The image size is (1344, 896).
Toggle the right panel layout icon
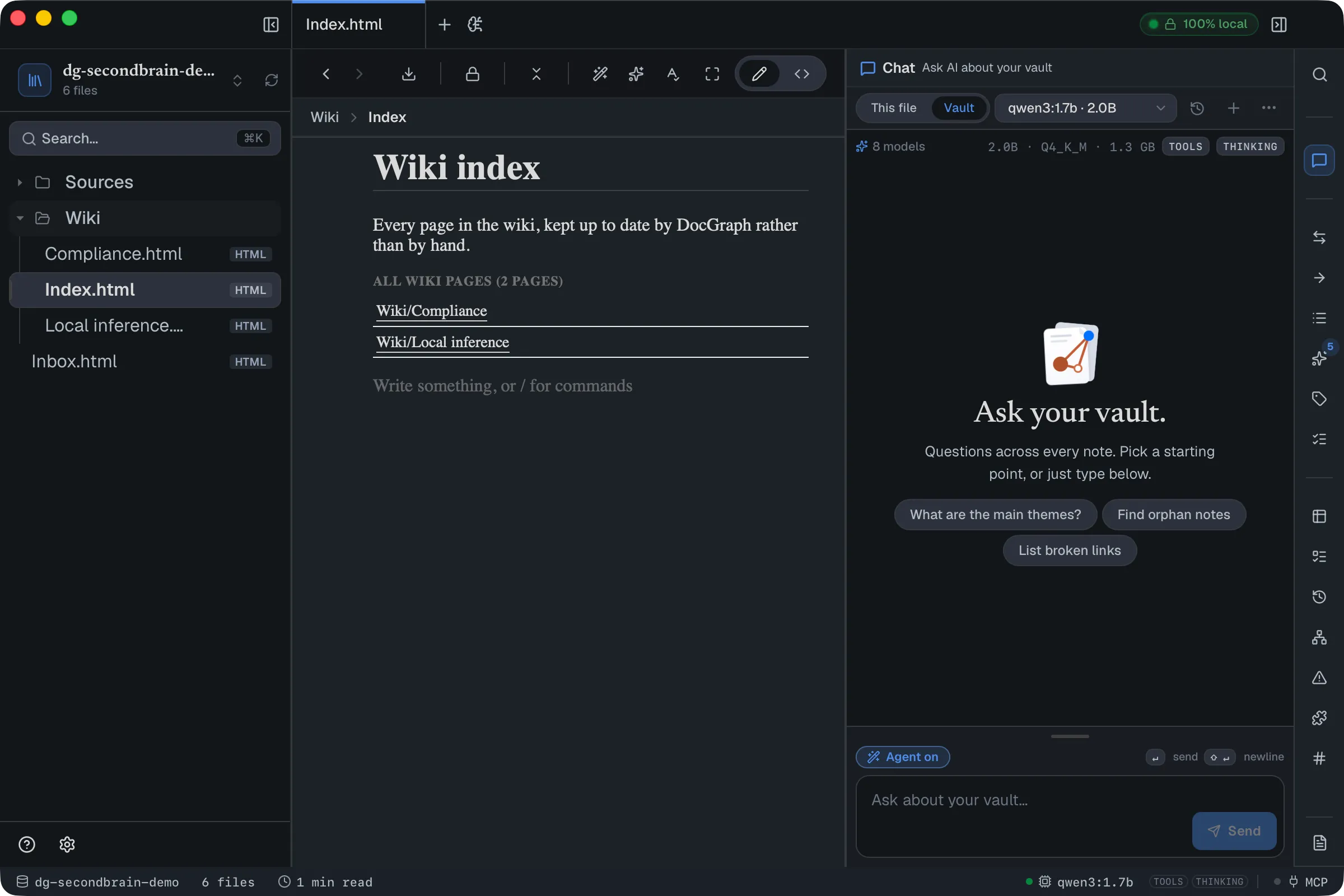[x=1279, y=25]
